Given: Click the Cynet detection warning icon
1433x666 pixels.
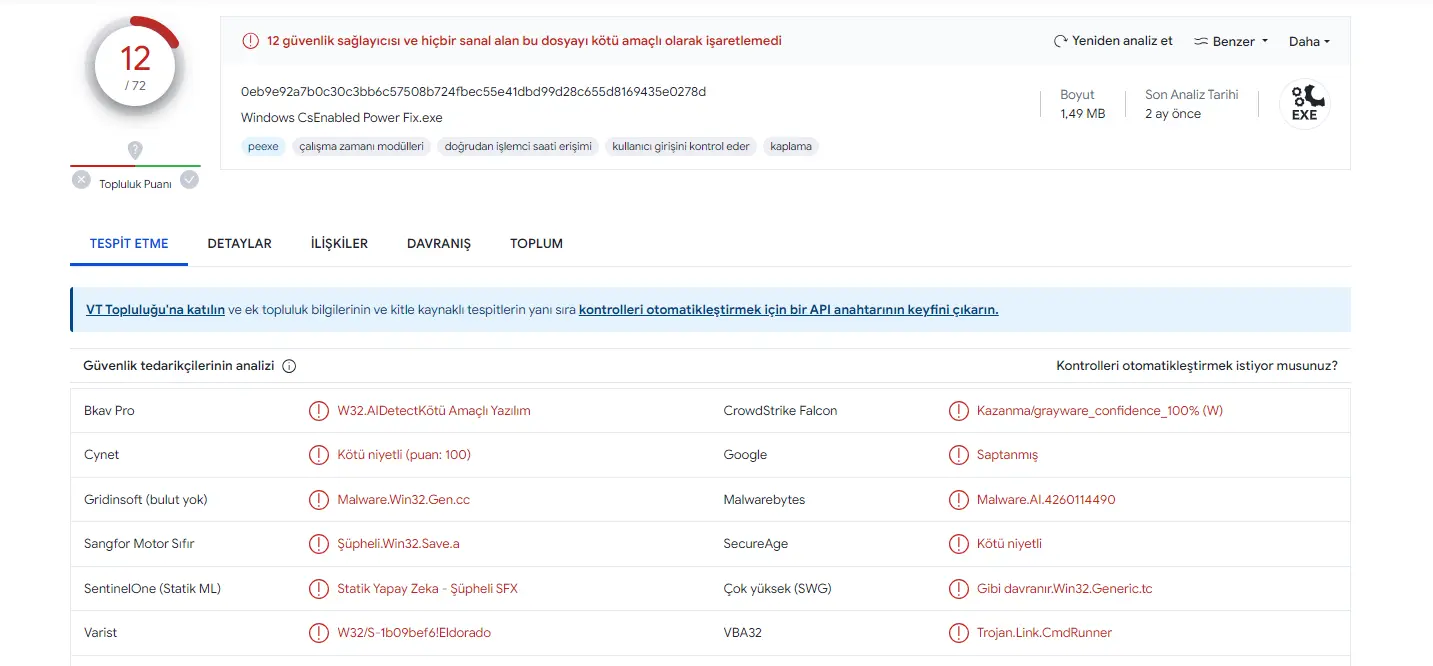Looking at the screenshot, I should [318, 455].
